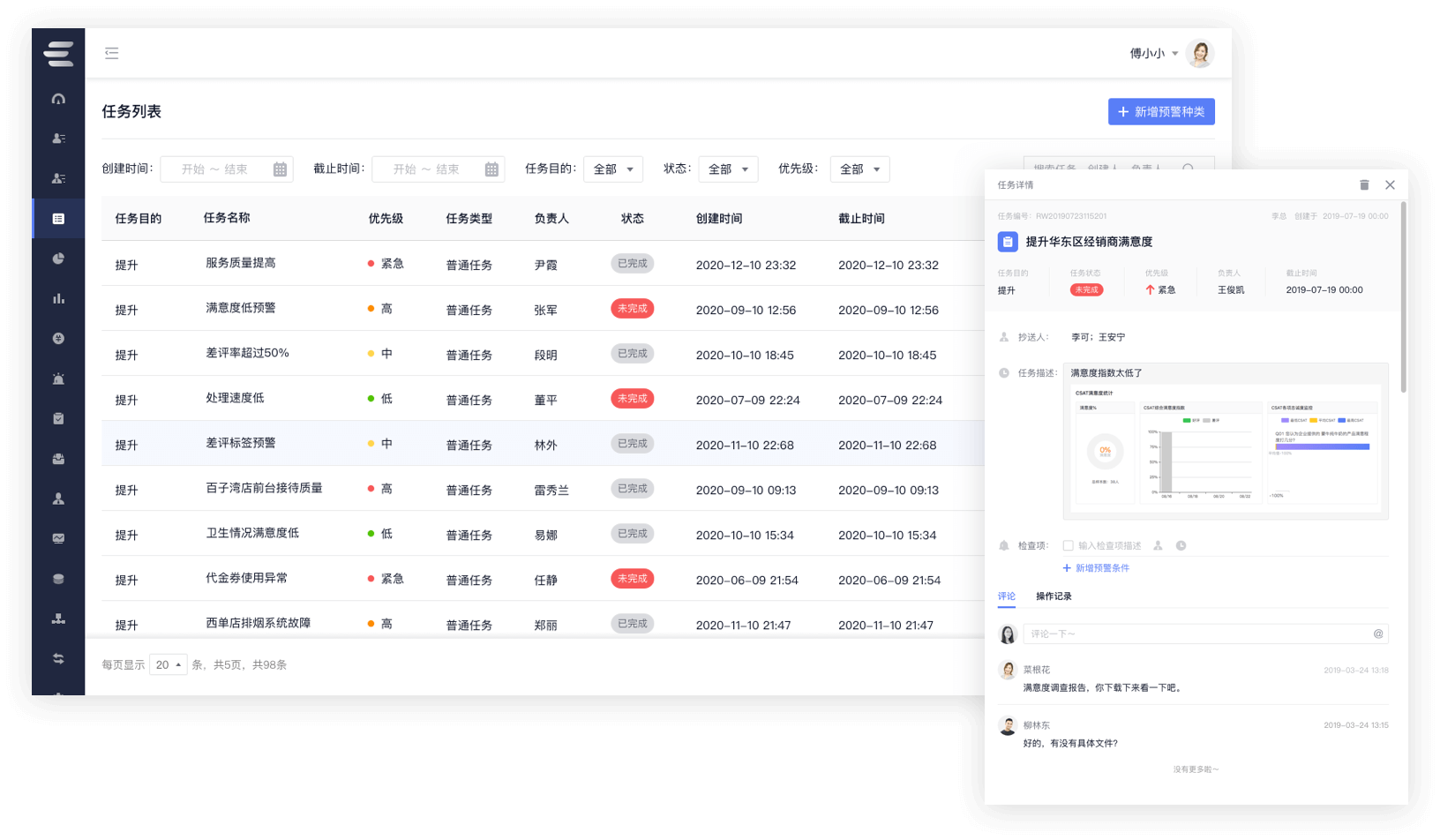Open the bar chart sidebar section
Image resolution: width=1440 pixels, height=840 pixels.
(x=58, y=298)
